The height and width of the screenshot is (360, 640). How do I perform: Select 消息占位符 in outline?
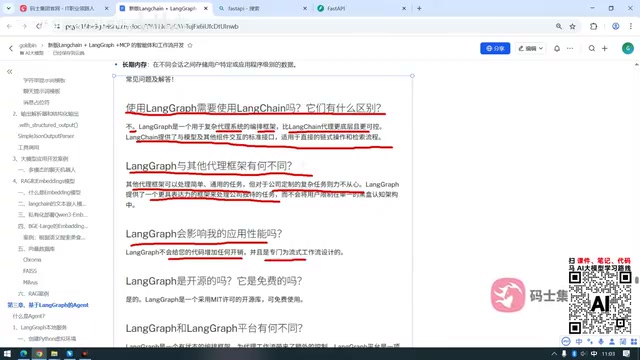click(x=36, y=102)
